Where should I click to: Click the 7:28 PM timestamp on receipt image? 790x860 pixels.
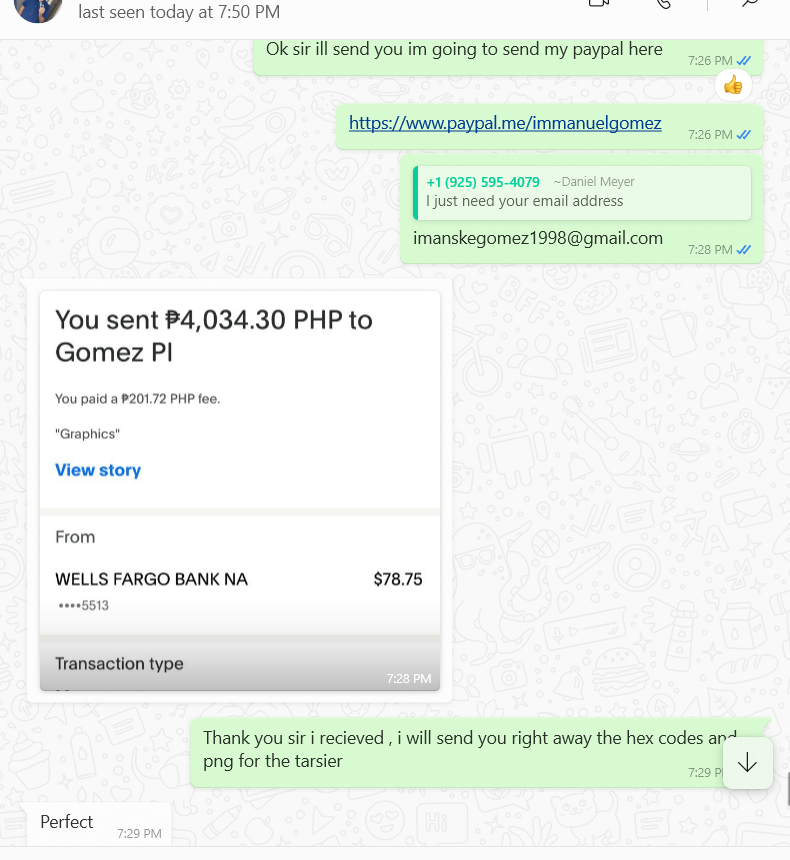tap(409, 679)
